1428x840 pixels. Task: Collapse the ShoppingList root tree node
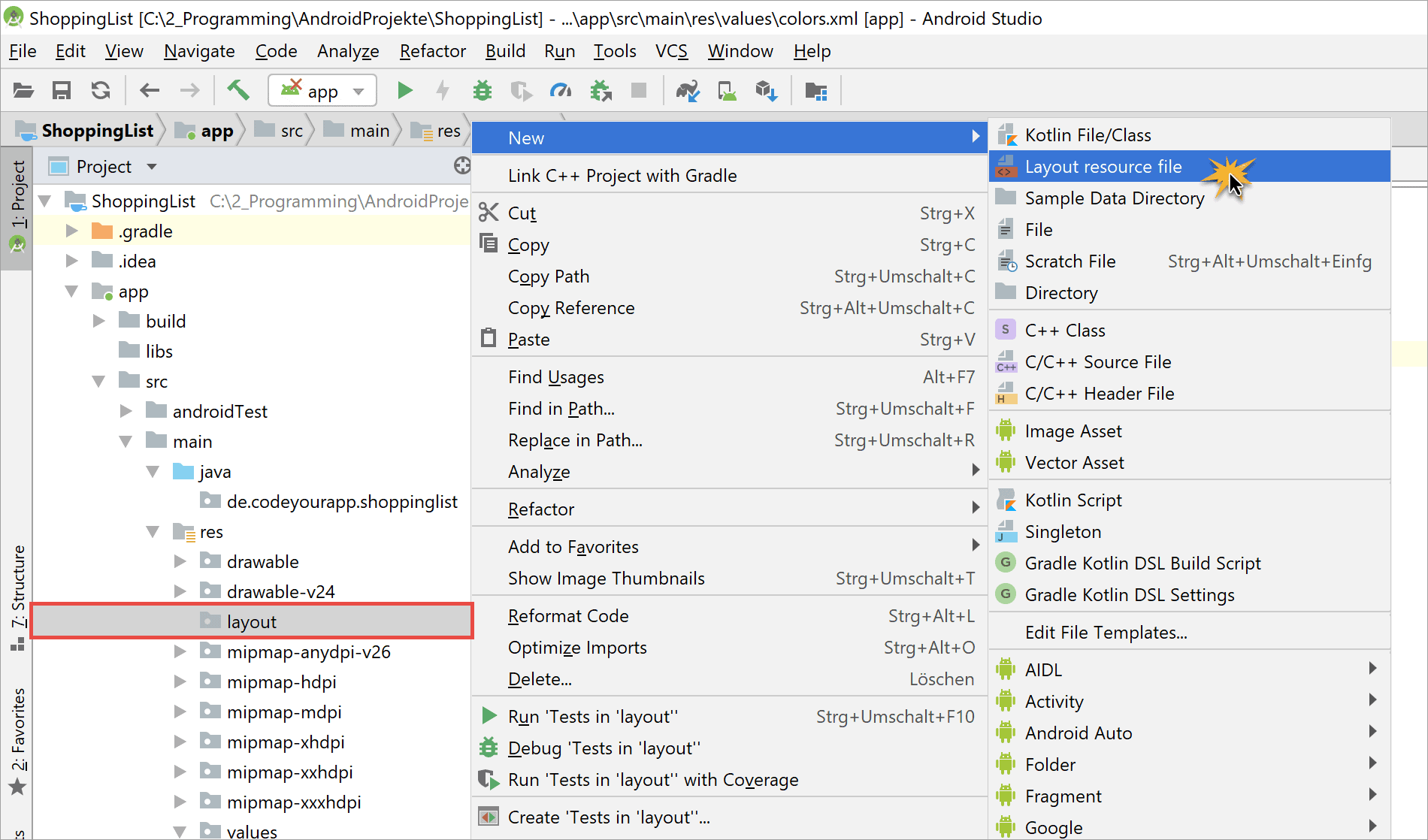(45, 201)
